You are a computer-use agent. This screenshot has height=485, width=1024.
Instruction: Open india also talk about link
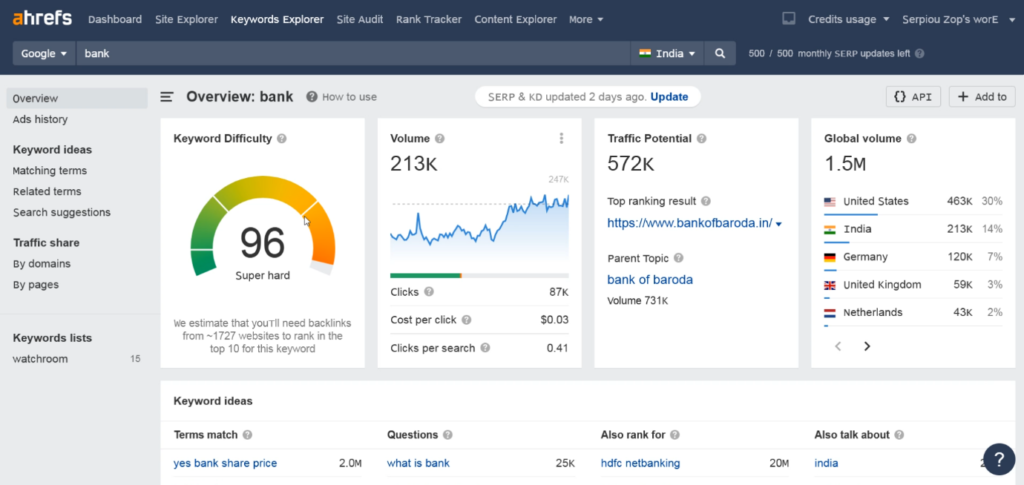(x=826, y=463)
